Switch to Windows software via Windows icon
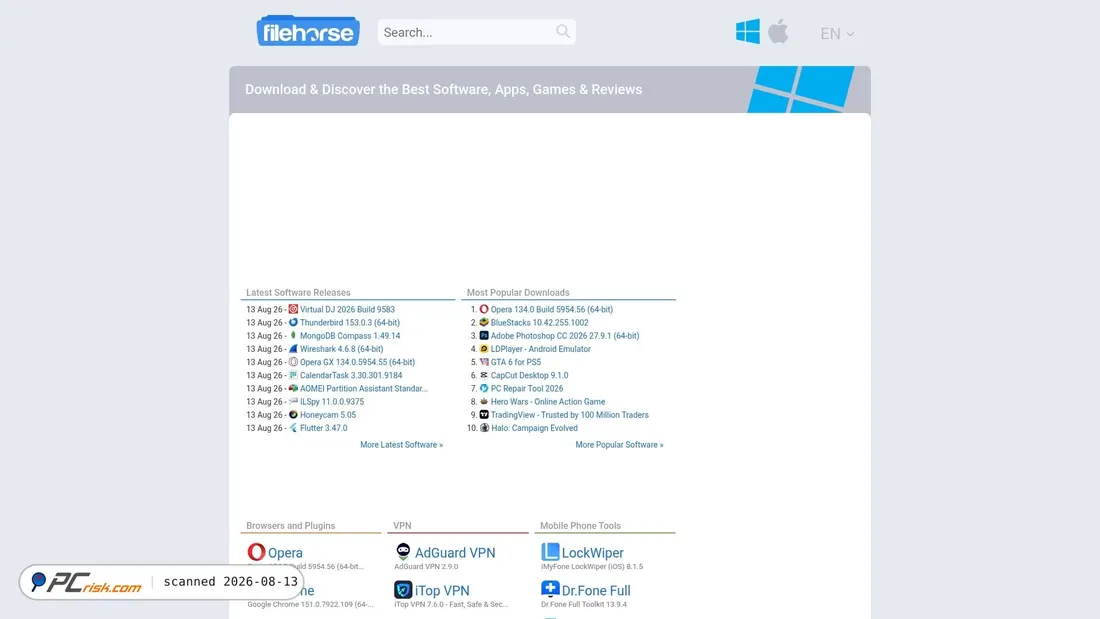1100x619 pixels. click(747, 32)
